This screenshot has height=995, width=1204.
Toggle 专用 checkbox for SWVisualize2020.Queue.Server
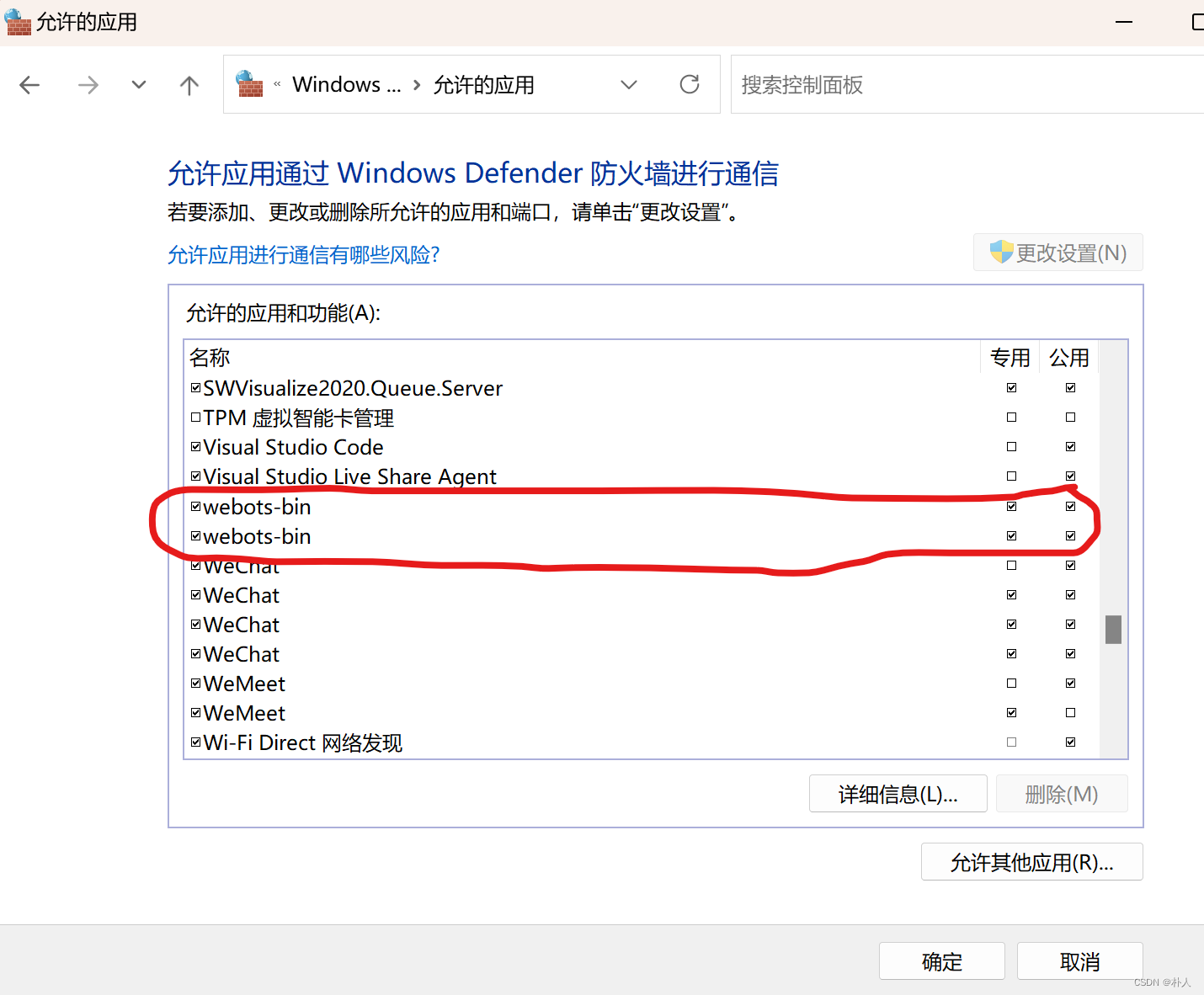click(x=1011, y=388)
